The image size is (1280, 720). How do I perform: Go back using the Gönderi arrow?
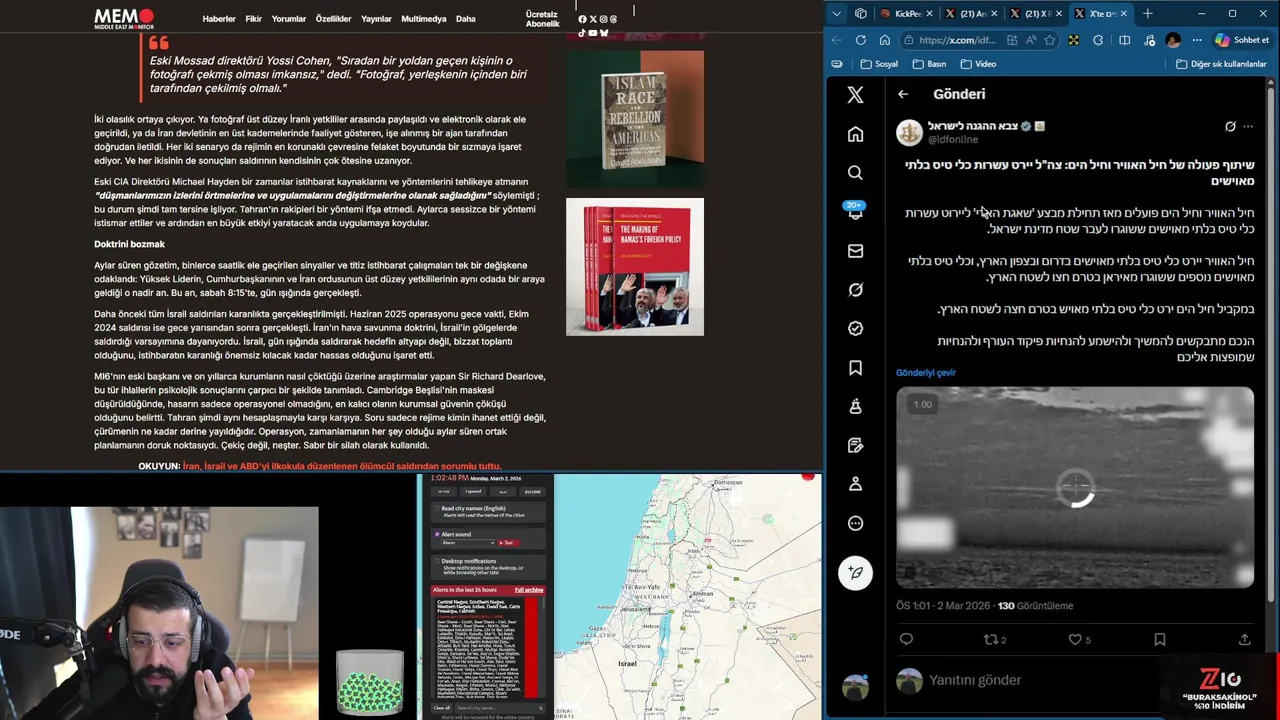pyautogui.click(x=903, y=94)
